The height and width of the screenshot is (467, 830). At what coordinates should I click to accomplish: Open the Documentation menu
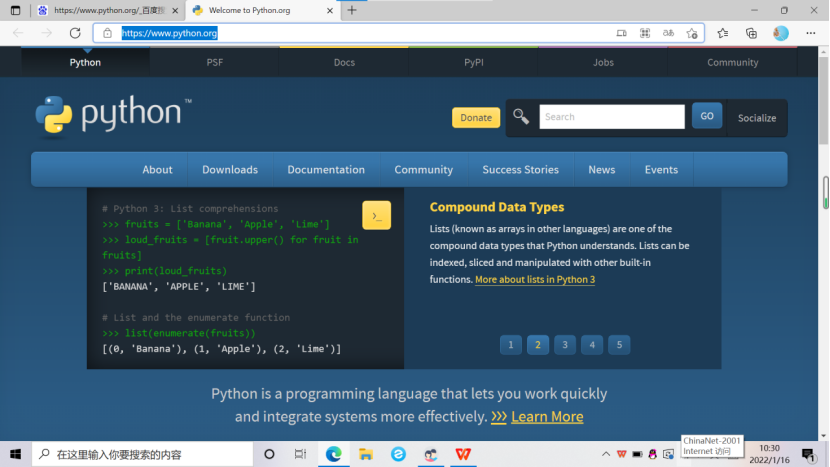tap(326, 169)
